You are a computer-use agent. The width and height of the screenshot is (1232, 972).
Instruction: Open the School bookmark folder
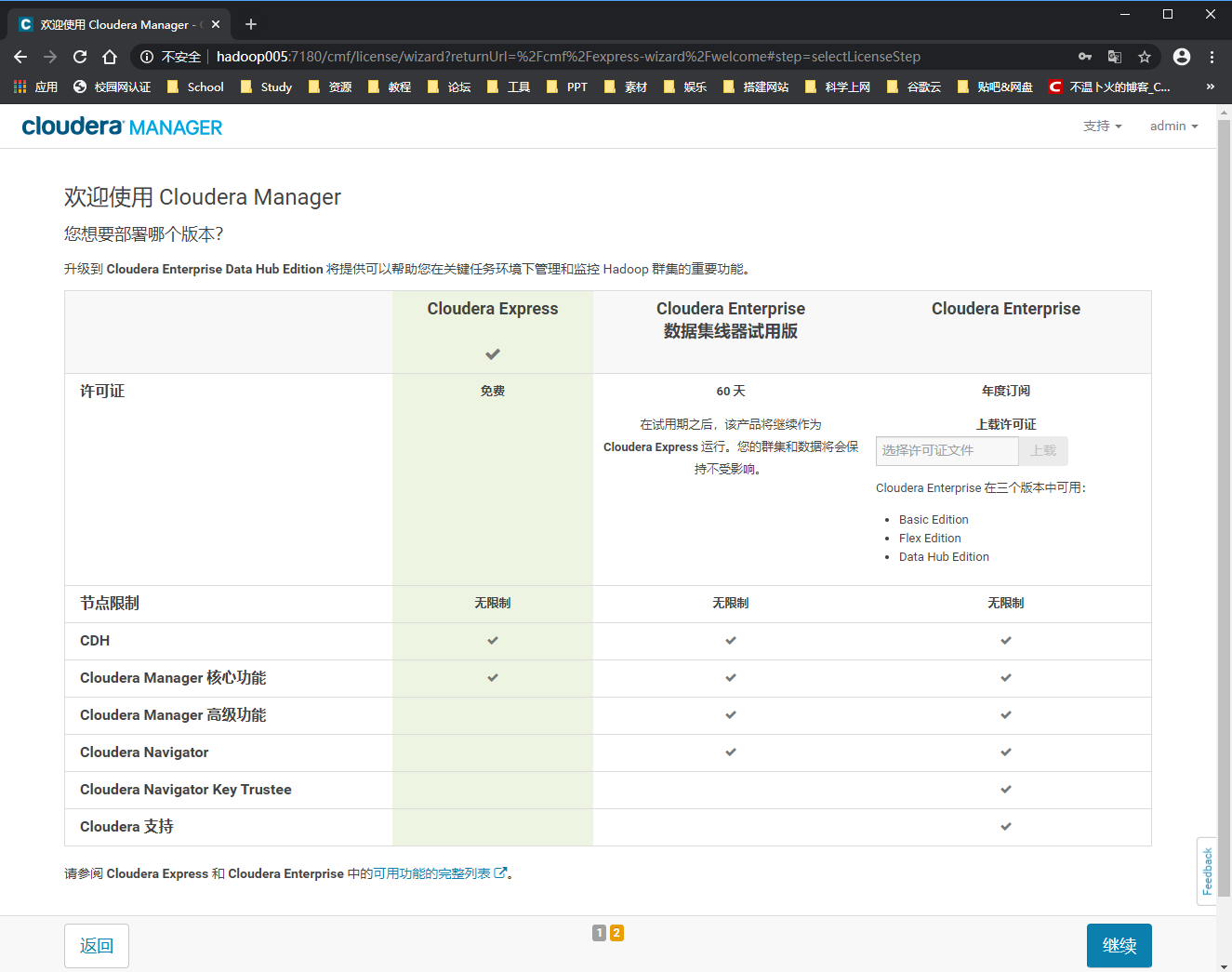click(195, 87)
